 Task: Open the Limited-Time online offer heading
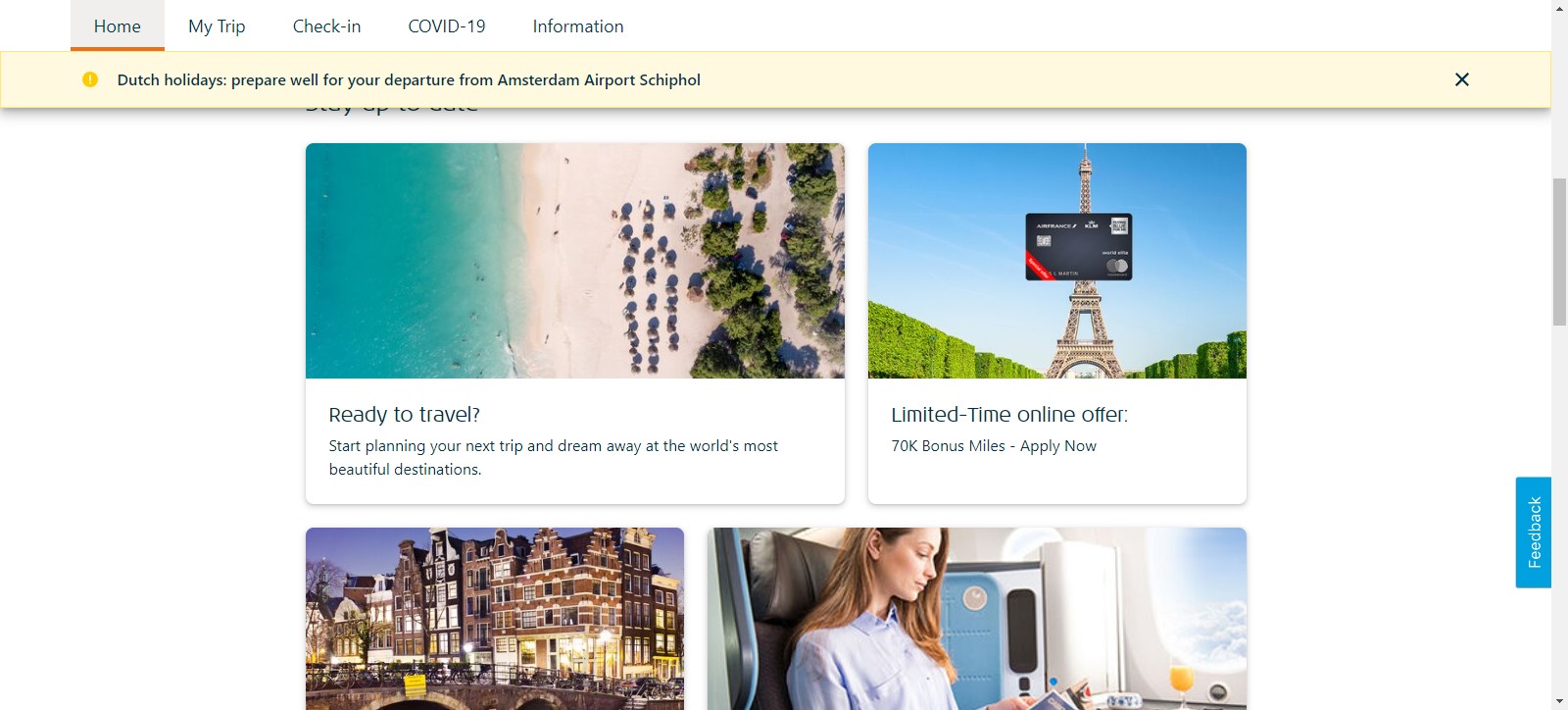[1009, 415]
